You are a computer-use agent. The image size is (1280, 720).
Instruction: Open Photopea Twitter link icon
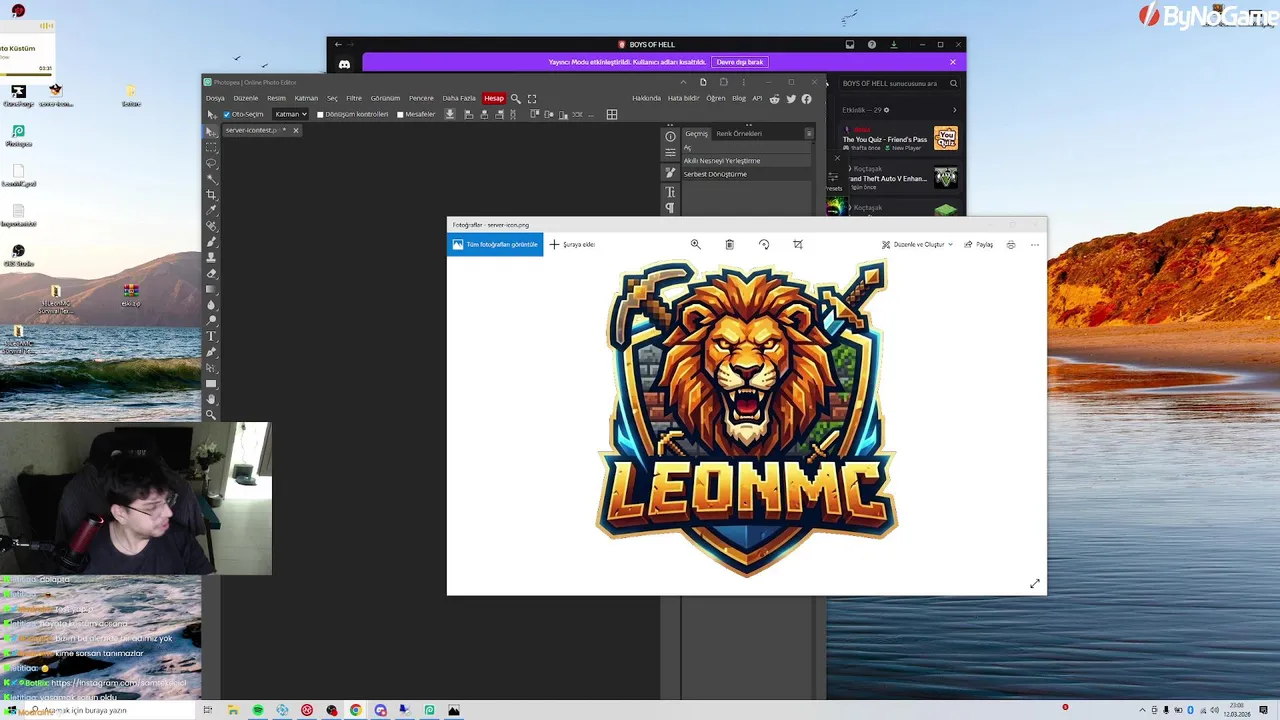791,98
